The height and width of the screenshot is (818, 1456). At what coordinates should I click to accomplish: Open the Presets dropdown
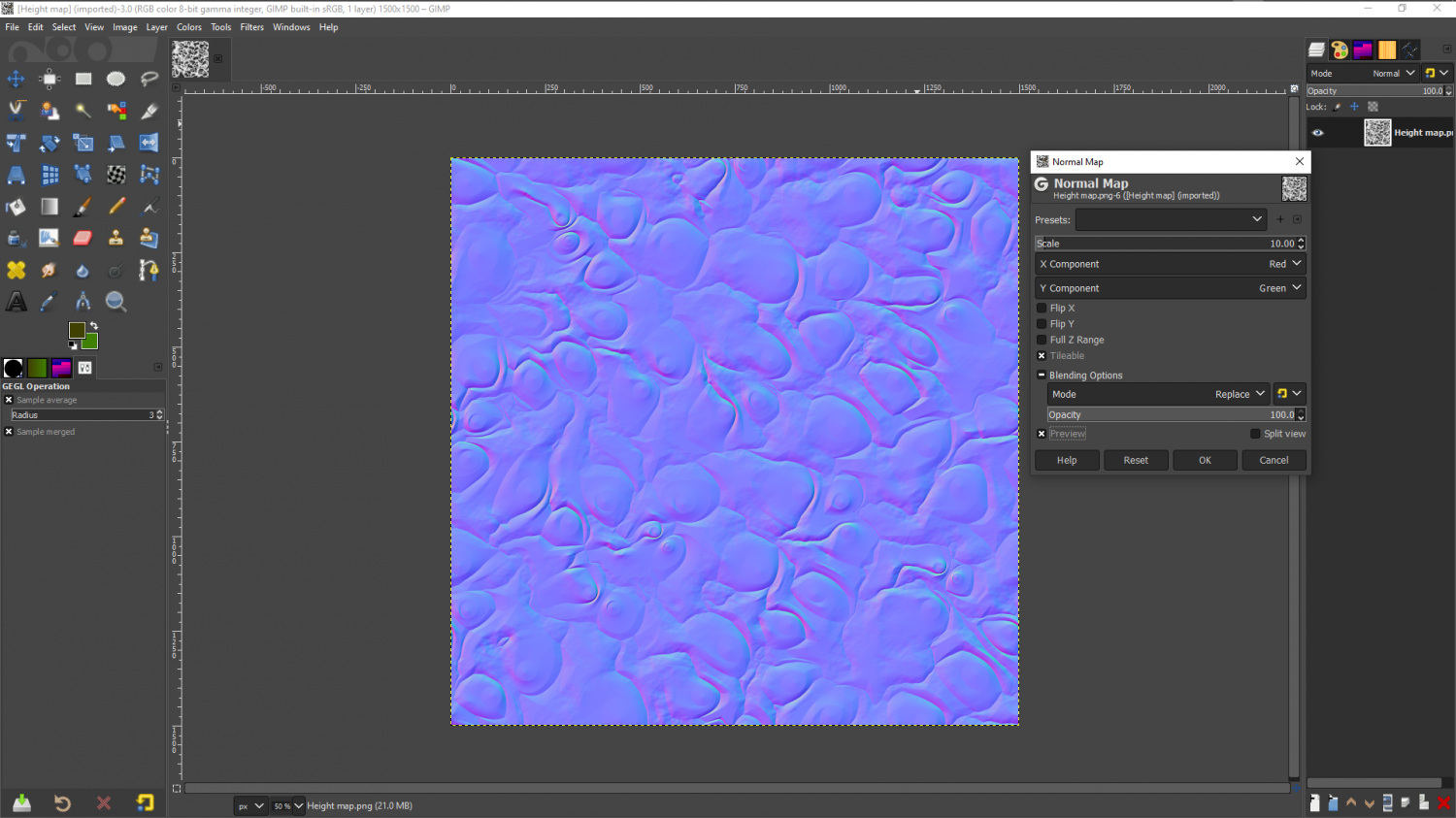(1171, 219)
